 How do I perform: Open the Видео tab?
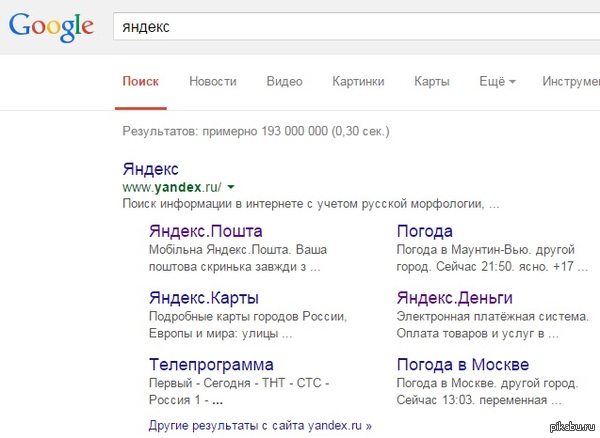284,81
